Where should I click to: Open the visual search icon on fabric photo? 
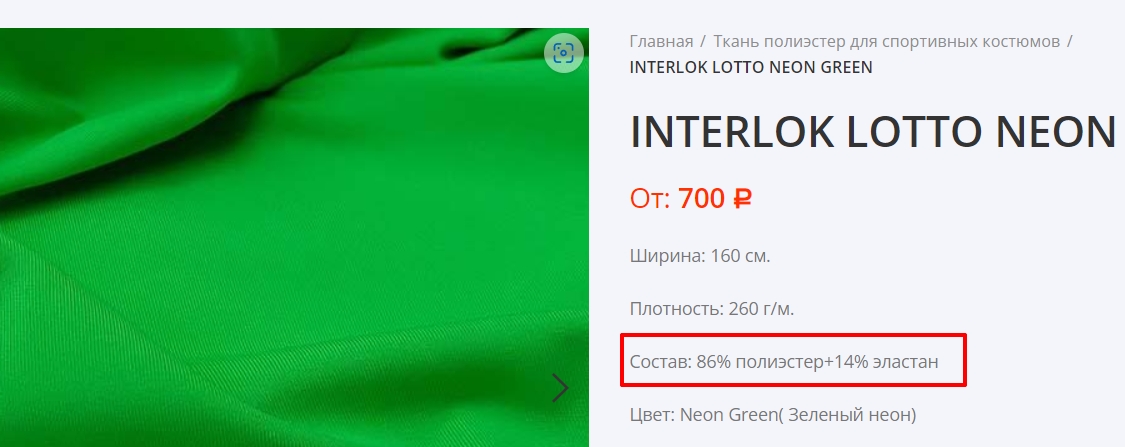click(563, 53)
